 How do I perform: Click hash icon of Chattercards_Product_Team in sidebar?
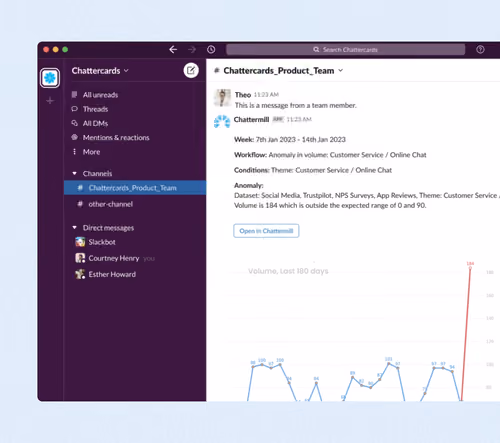pos(80,188)
